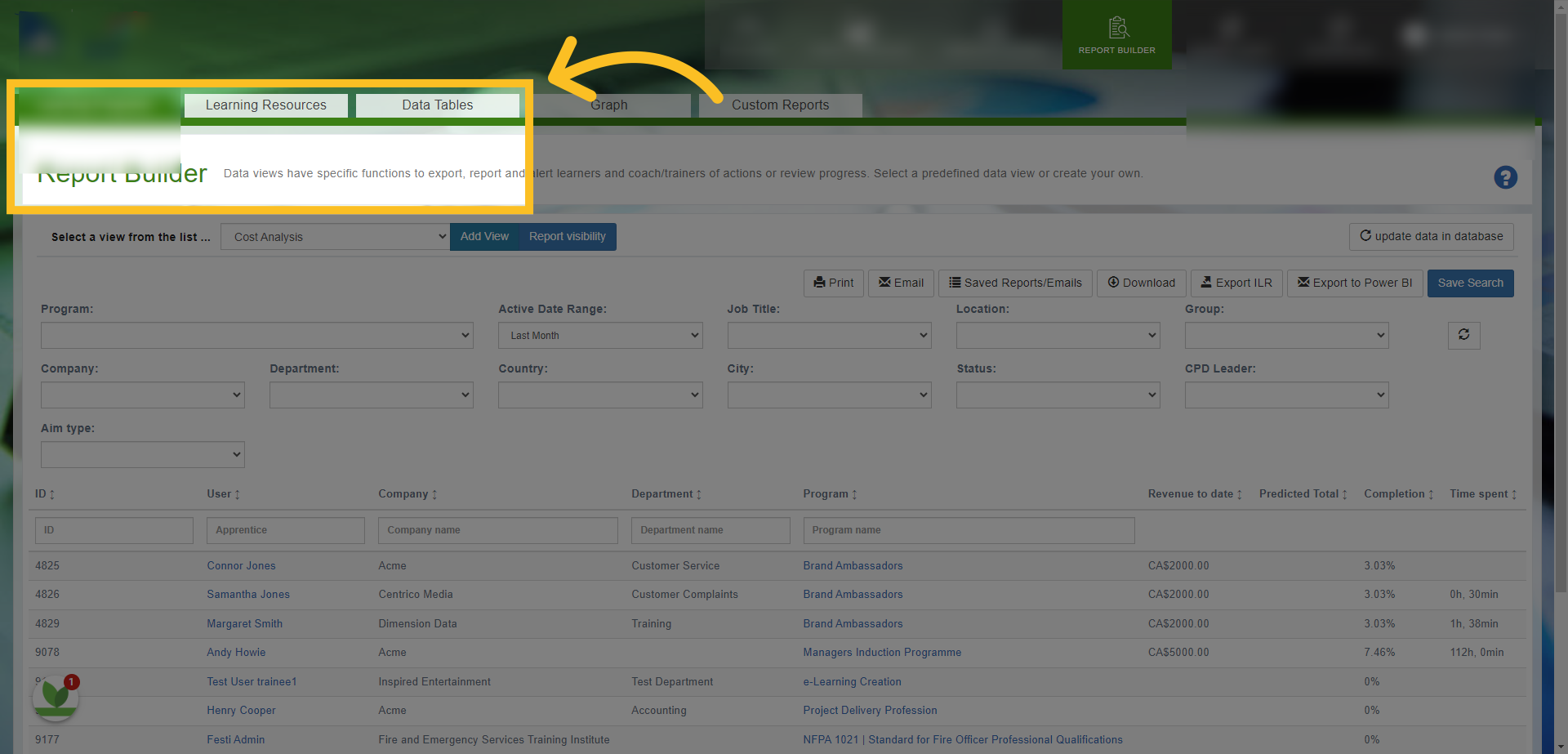Open the Location filter dropdown
Screen dimensions: 1568x754
coord(1058,335)
